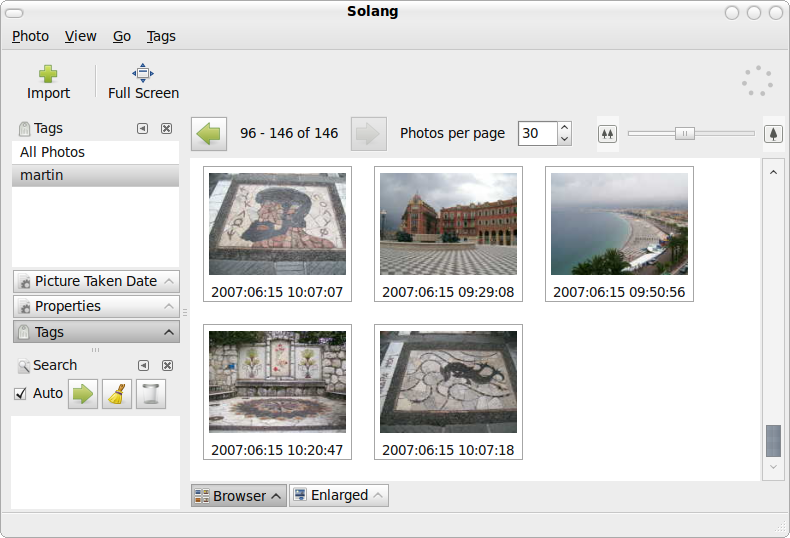The image size is (790, 538).
Task: Enter Full Screen mode
Action: pos(143,73)
